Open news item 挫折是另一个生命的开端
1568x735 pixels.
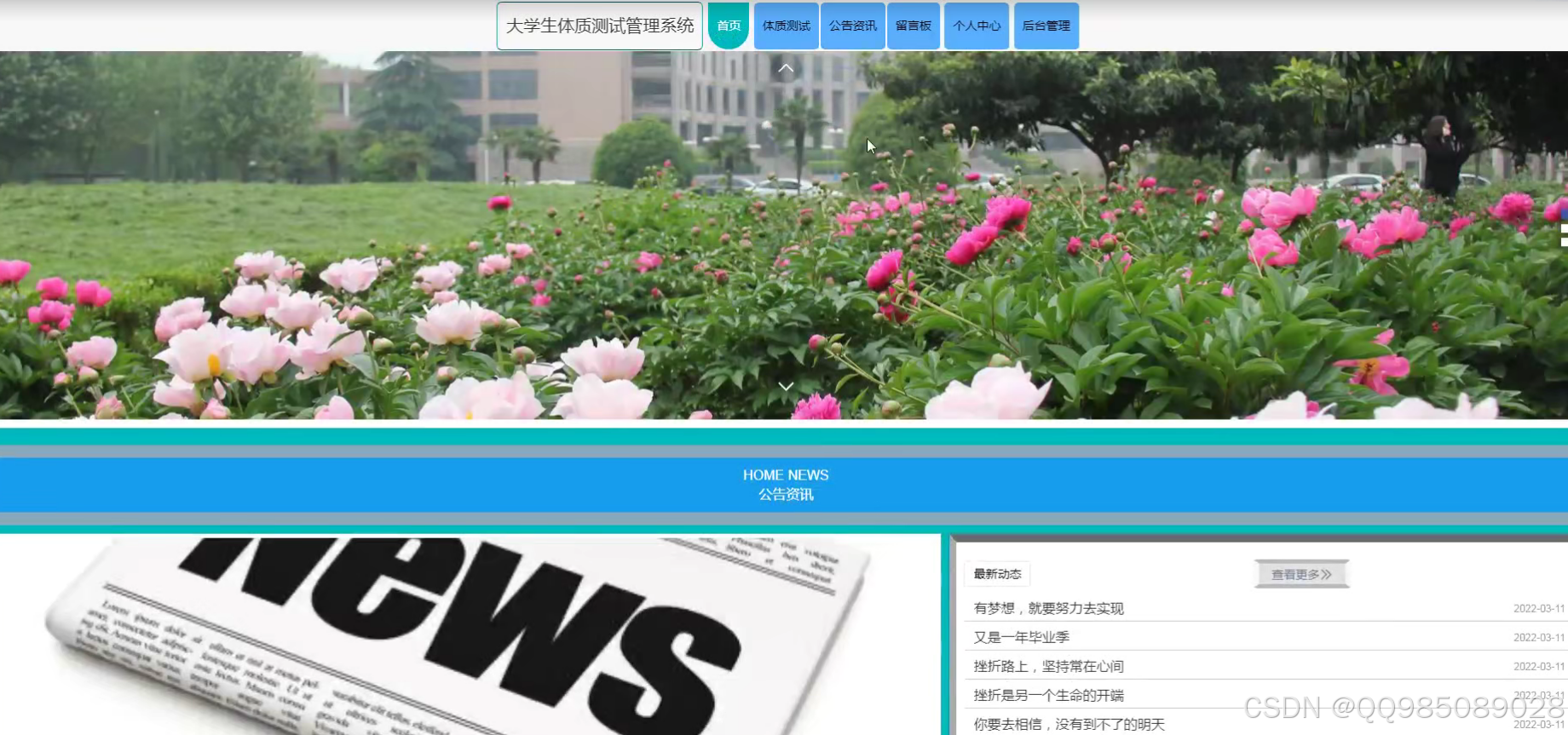tap(1049, 695)
